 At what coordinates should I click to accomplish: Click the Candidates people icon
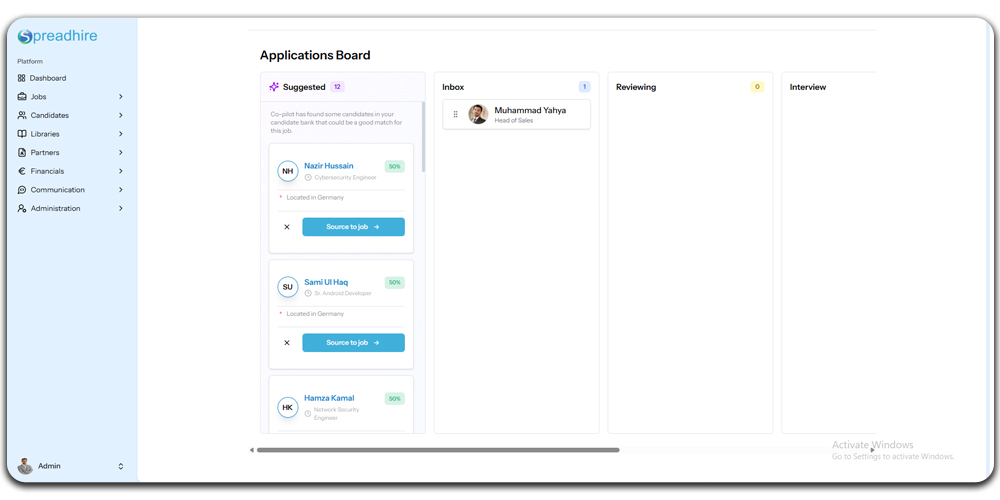22,116
